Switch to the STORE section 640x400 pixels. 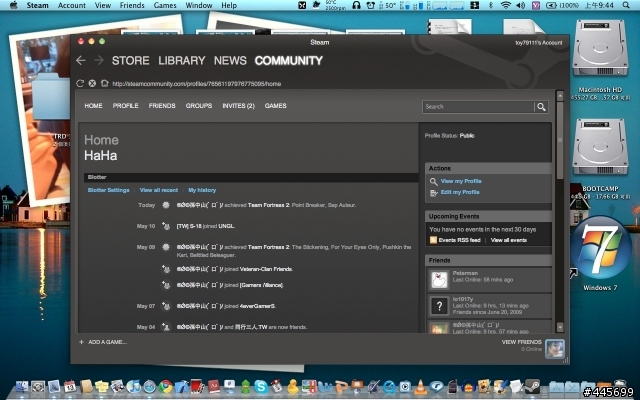(x=131, y=61)
